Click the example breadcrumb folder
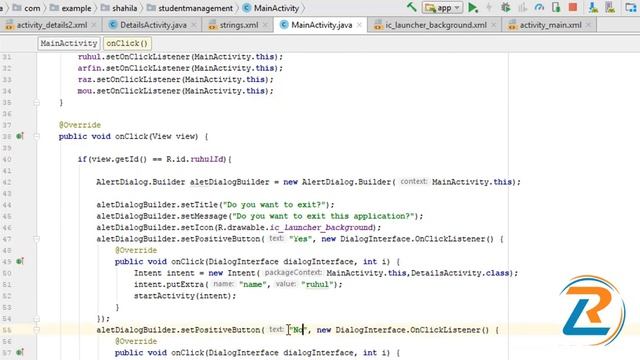 (71, 8)
